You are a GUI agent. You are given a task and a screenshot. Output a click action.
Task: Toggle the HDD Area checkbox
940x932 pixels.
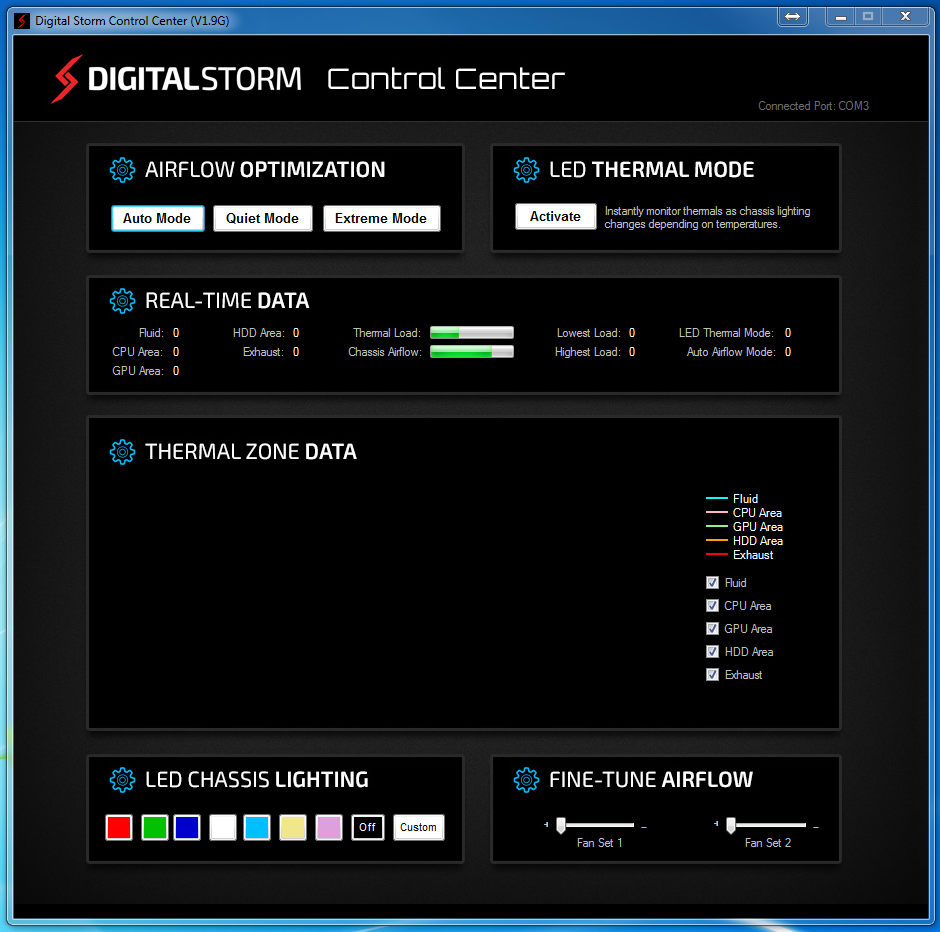coord(712,651)
